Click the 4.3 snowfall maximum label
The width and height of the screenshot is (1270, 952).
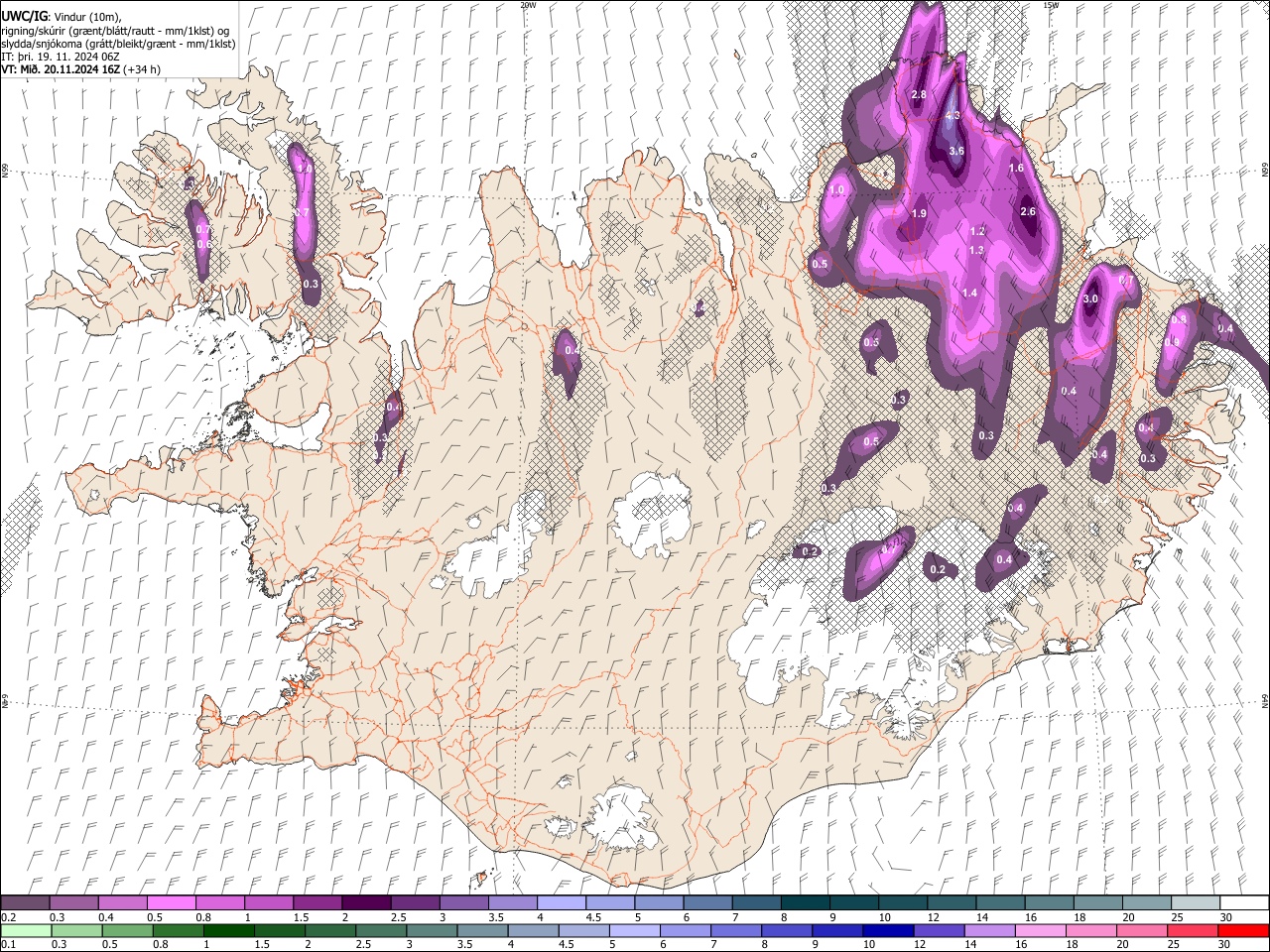click(952, 116)
